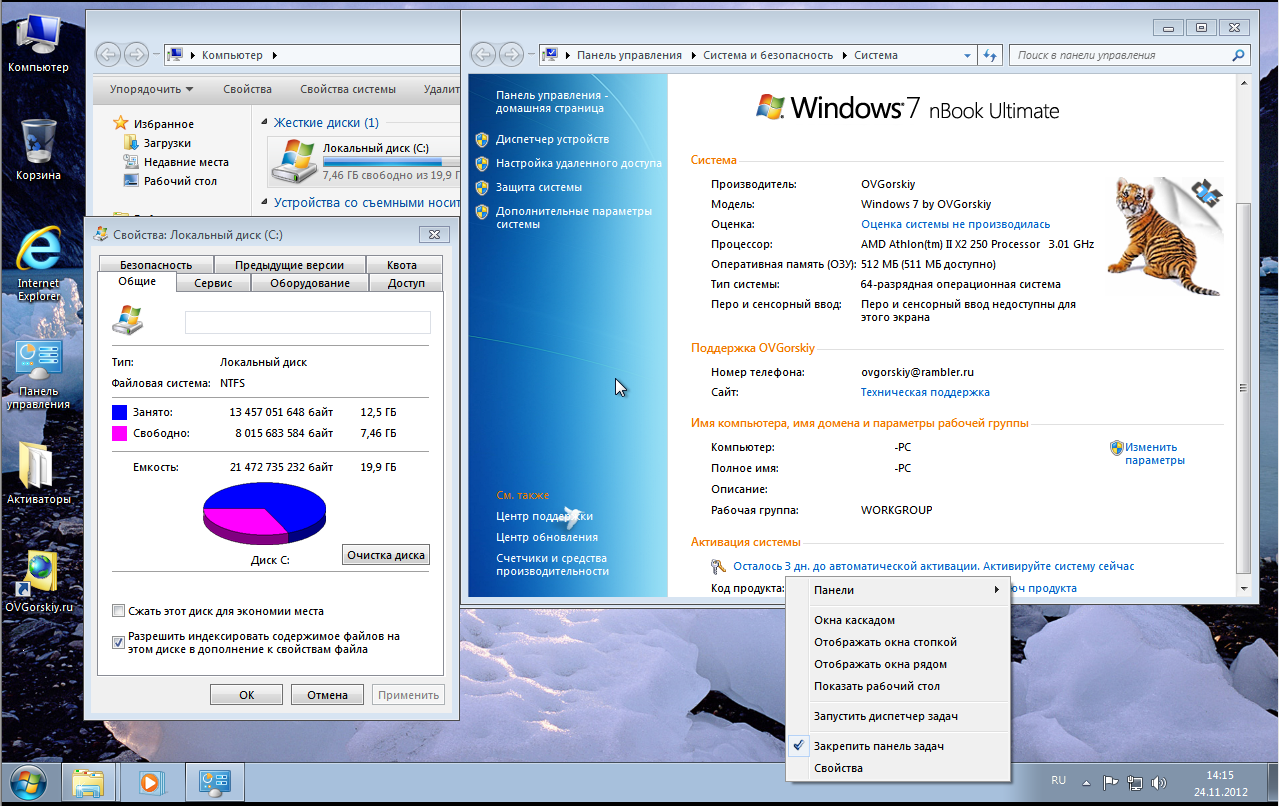The width and height of the screenshot is (1280, 806).
Task: Collapse the Жесткие диски group
Action: point(264,123)
